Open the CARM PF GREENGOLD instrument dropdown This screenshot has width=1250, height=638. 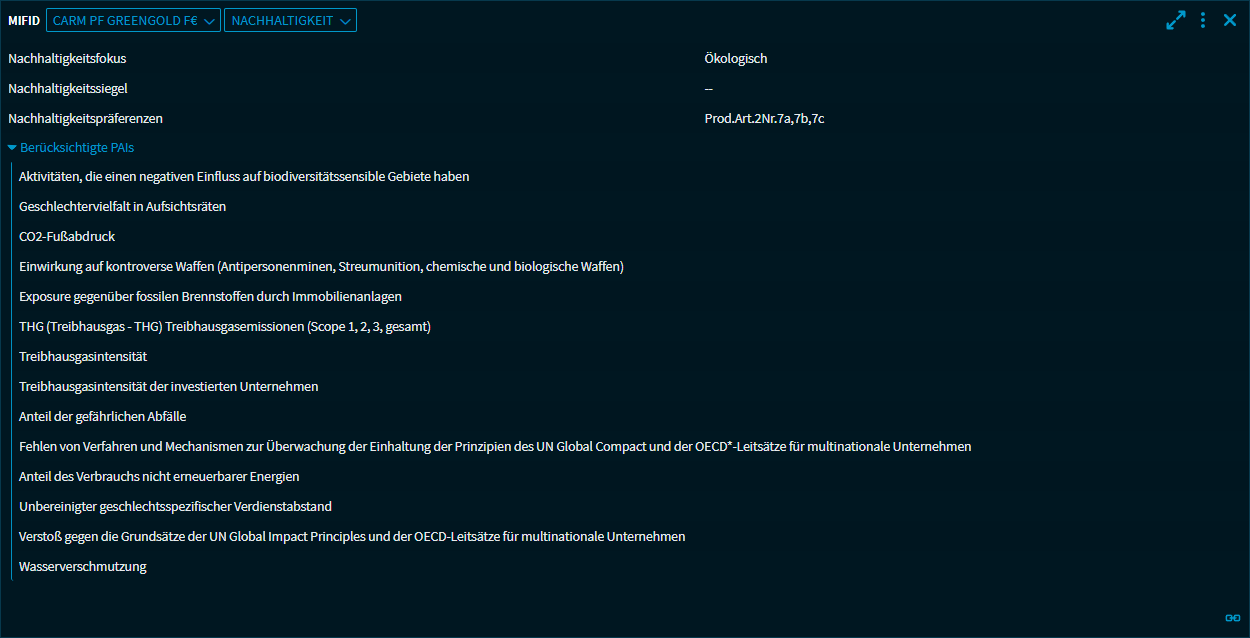[x=133, y=20]
